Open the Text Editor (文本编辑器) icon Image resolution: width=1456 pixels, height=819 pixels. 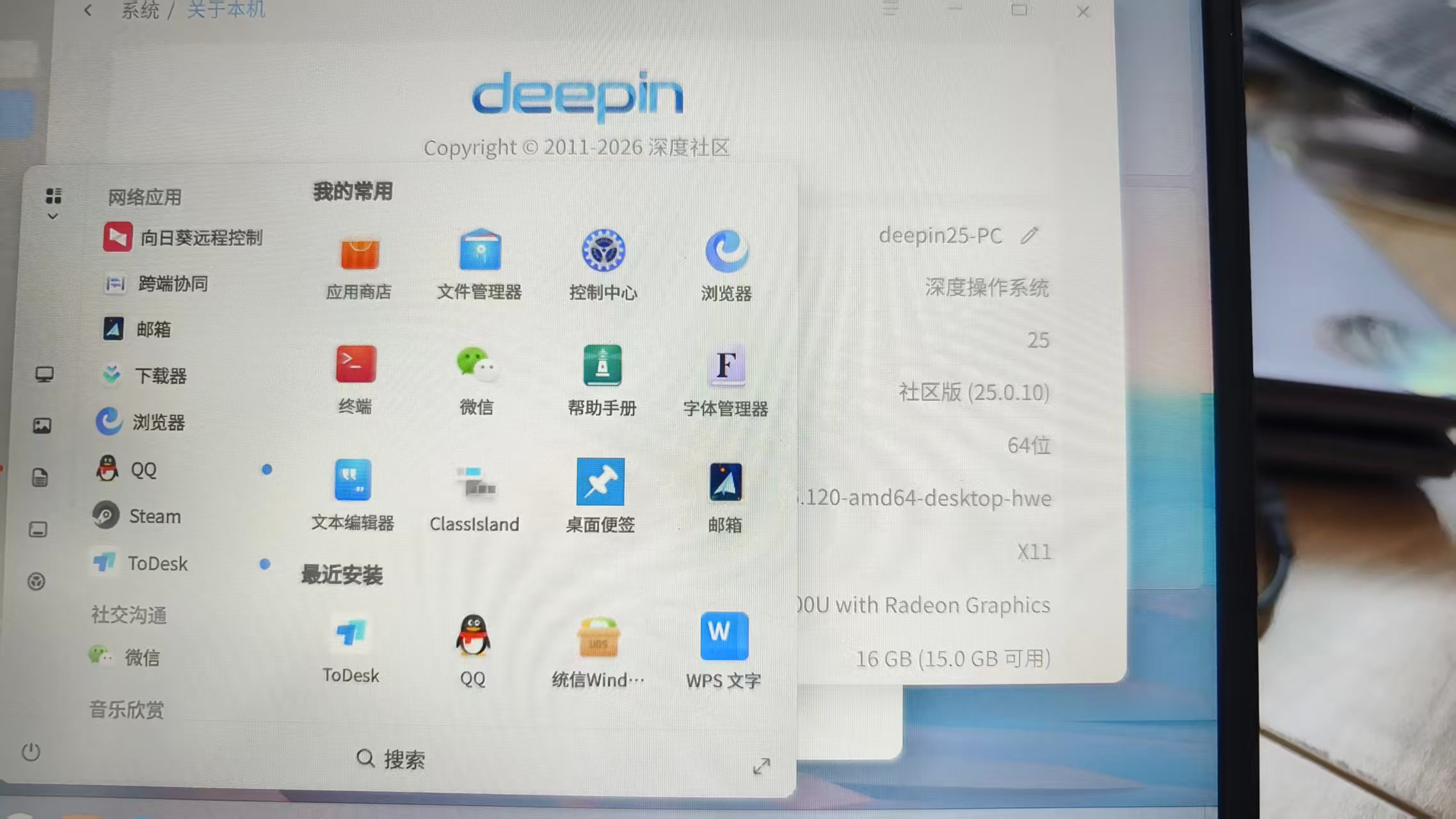tap(353, 480)
